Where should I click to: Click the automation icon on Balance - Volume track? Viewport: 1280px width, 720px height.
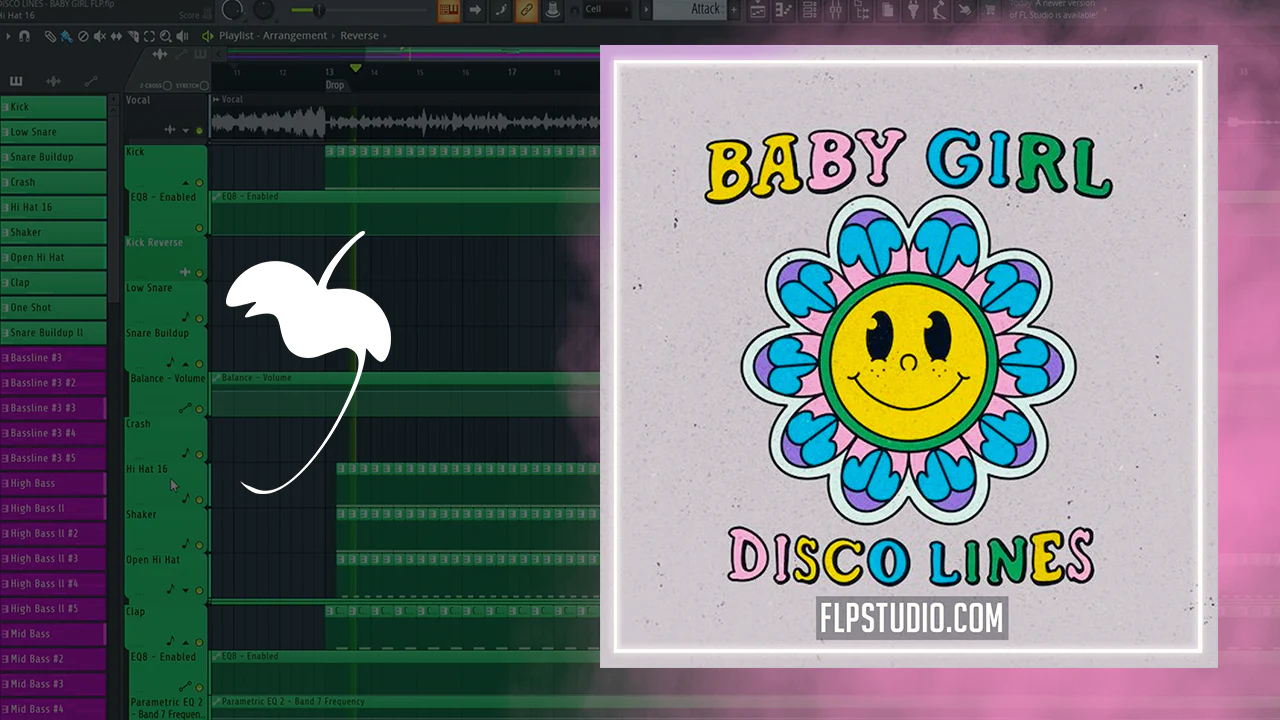click(185, 408)
